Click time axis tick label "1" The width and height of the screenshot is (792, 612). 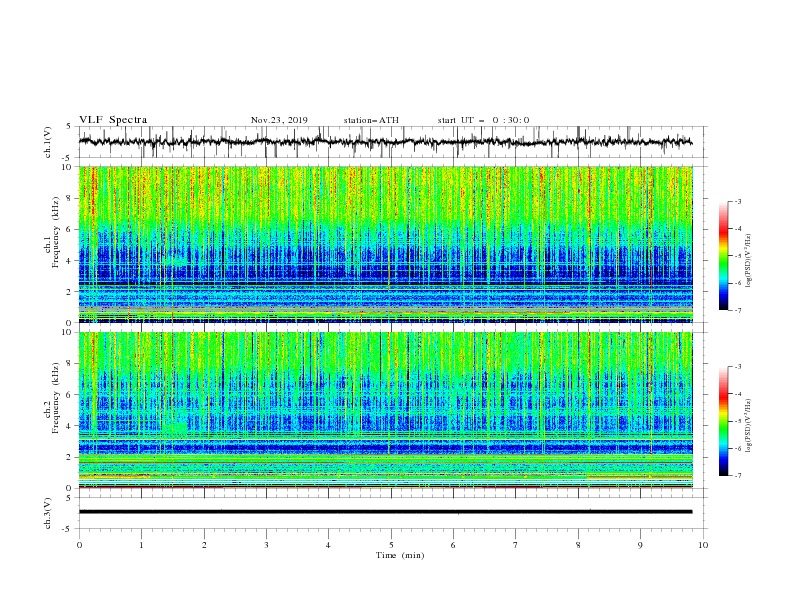(x=141, y=545)
